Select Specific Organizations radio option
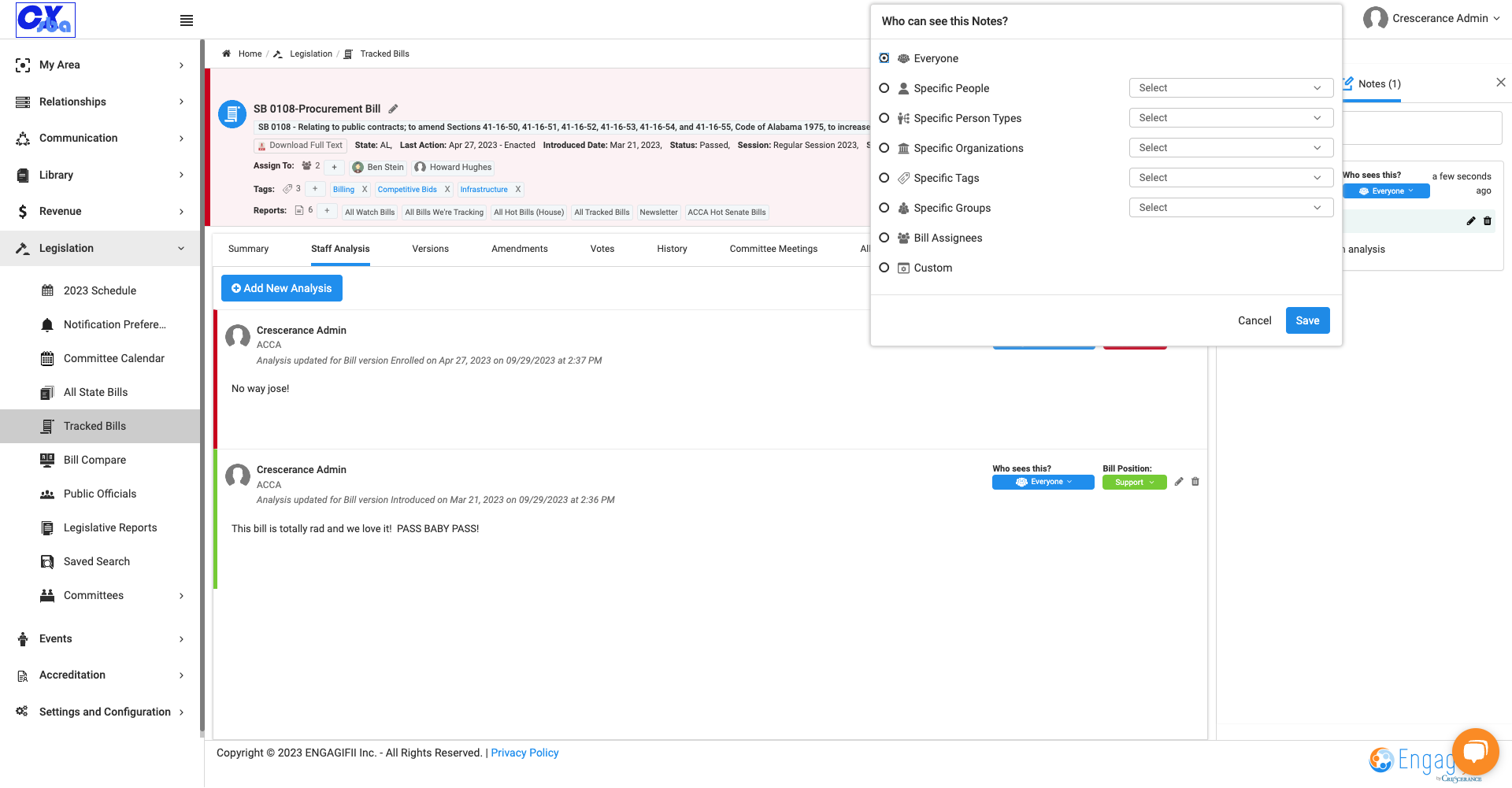The height and width of the screenshot is (788, 1512). pyautogui.click(x=884, y=148)
